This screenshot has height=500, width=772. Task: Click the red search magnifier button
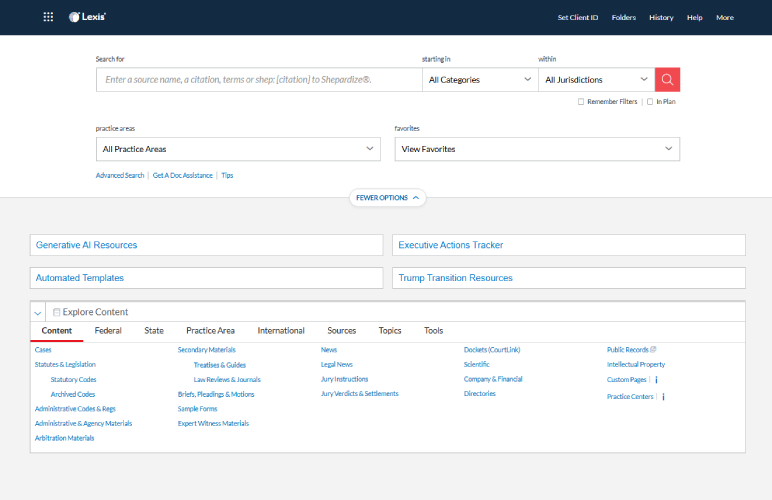667,80
